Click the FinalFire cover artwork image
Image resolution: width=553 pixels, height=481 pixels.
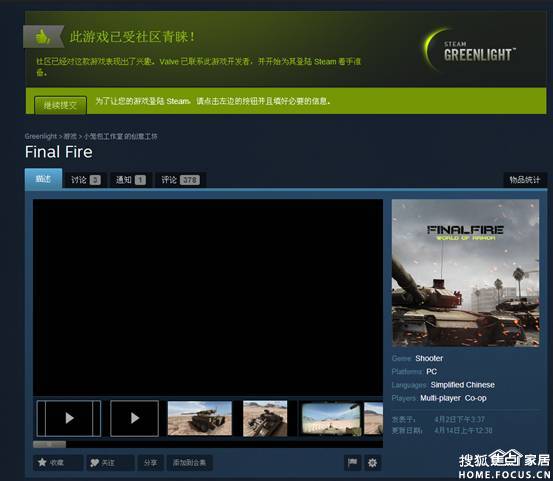465,273
